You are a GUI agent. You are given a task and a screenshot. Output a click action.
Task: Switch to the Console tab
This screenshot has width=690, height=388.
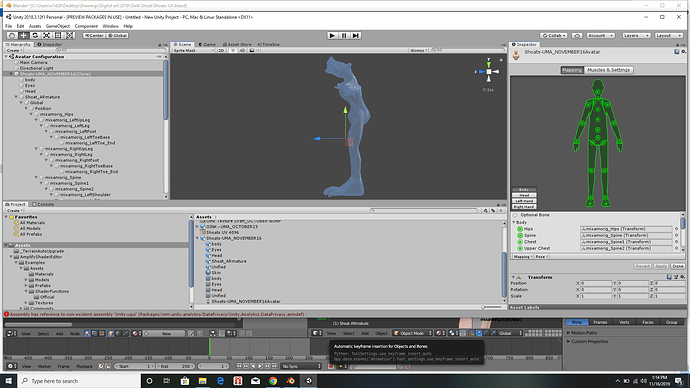click(43, 204)
